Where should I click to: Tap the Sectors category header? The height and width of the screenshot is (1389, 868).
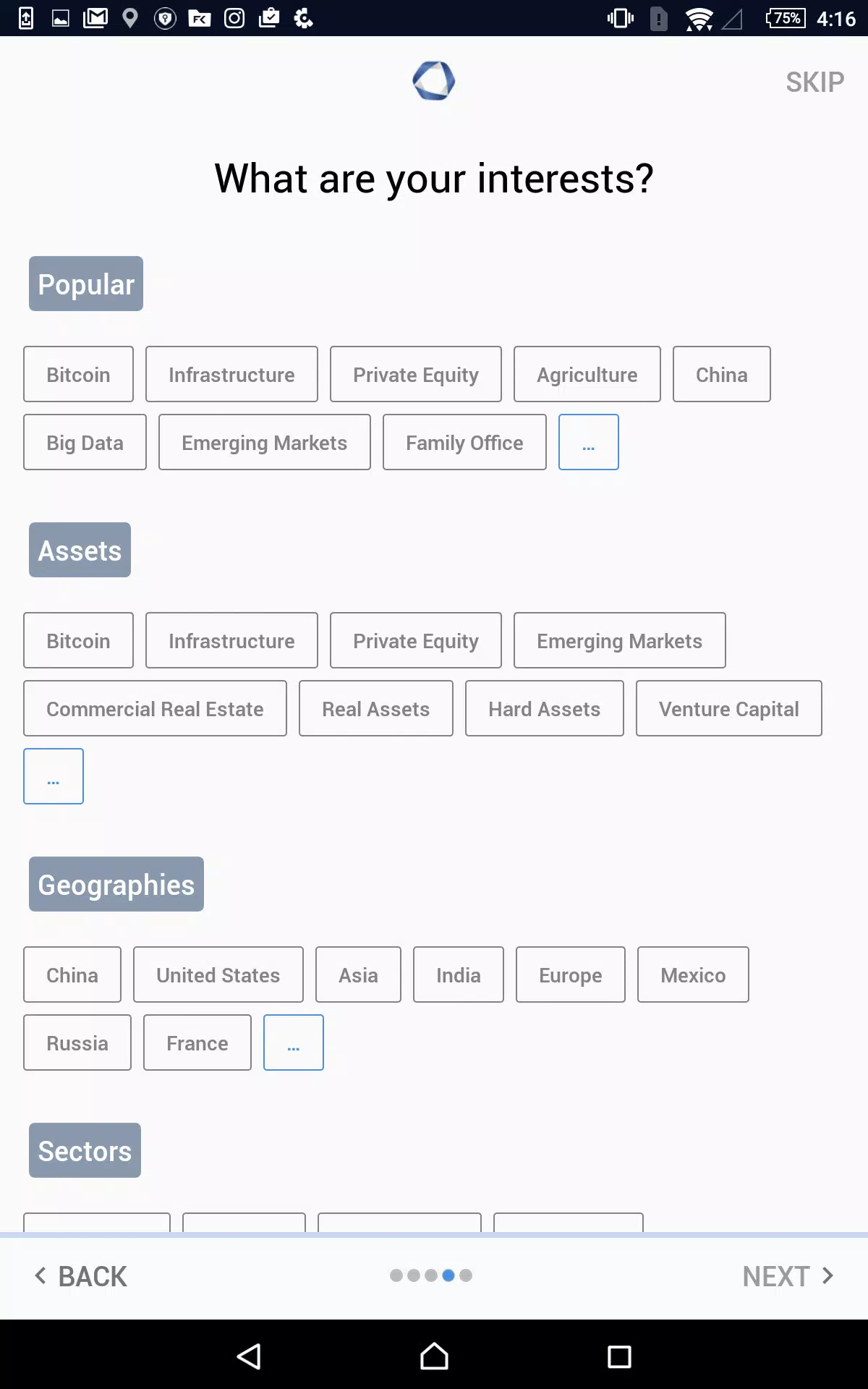coord(85,1150)
